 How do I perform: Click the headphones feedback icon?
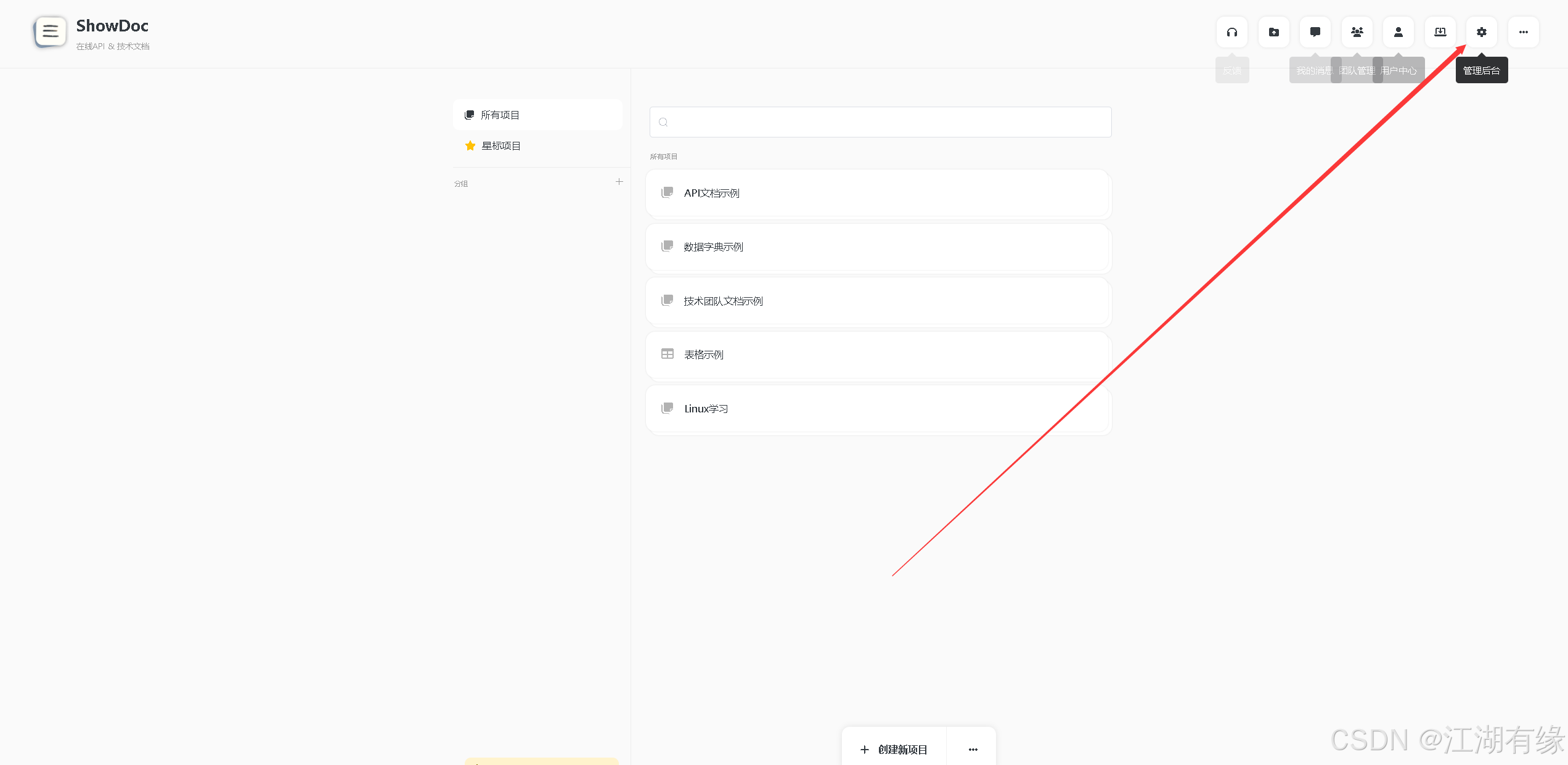point(1231,32)
